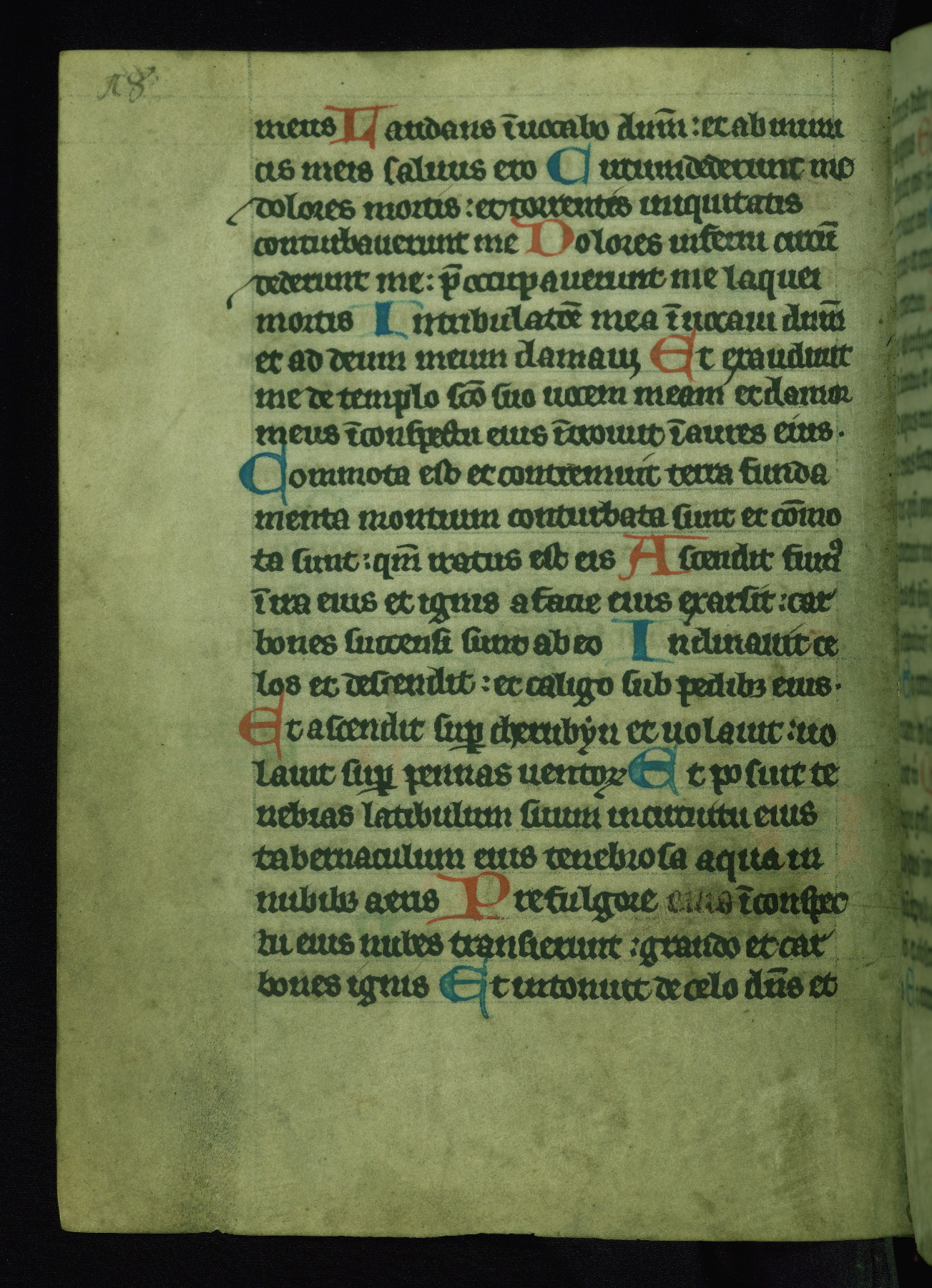Click the facing page at the right edge
932x1288 pixels.
[x=912, y=572]
